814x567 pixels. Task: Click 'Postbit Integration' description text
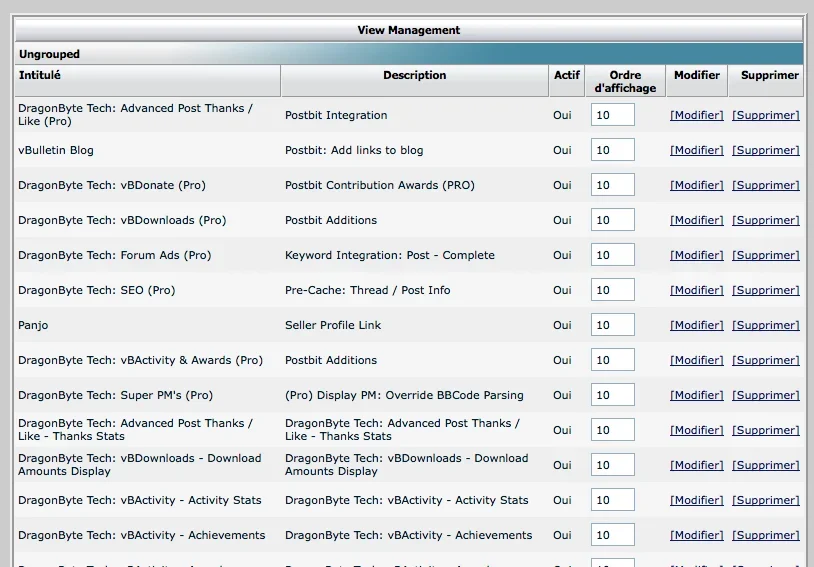pyautogui.click(x=336, y=115)
